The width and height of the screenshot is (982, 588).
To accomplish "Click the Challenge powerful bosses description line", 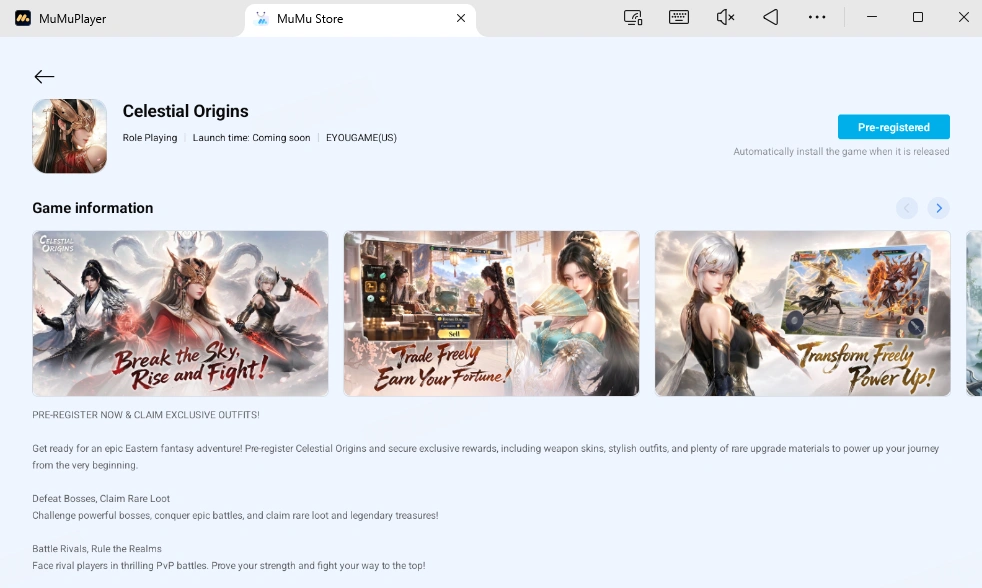I will [235, 515].
